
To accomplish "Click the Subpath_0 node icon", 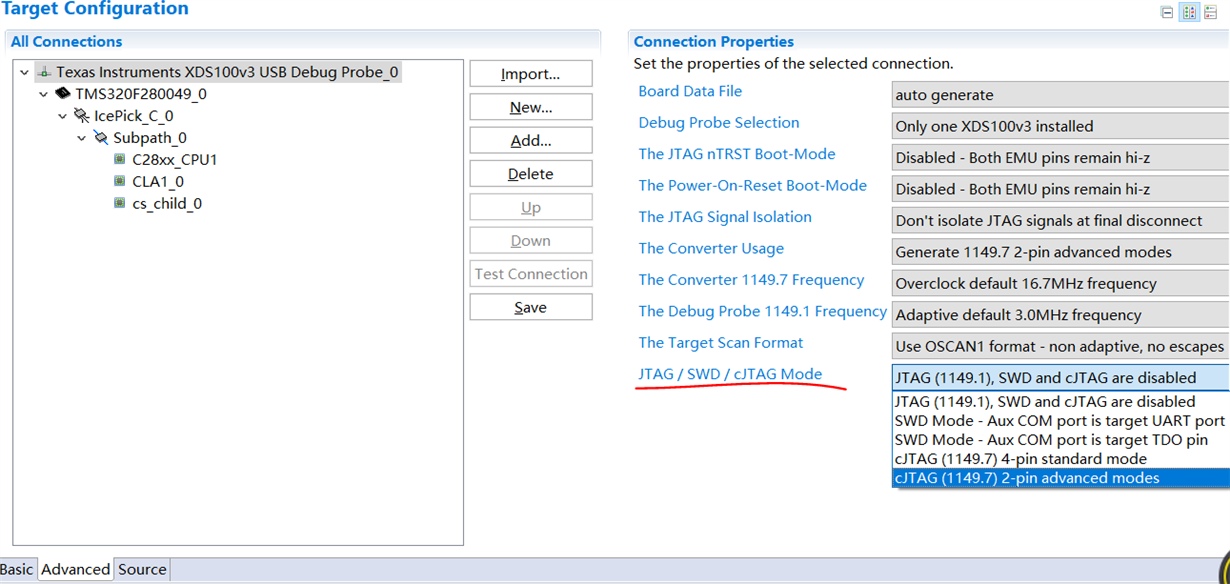I will [100, 138].
